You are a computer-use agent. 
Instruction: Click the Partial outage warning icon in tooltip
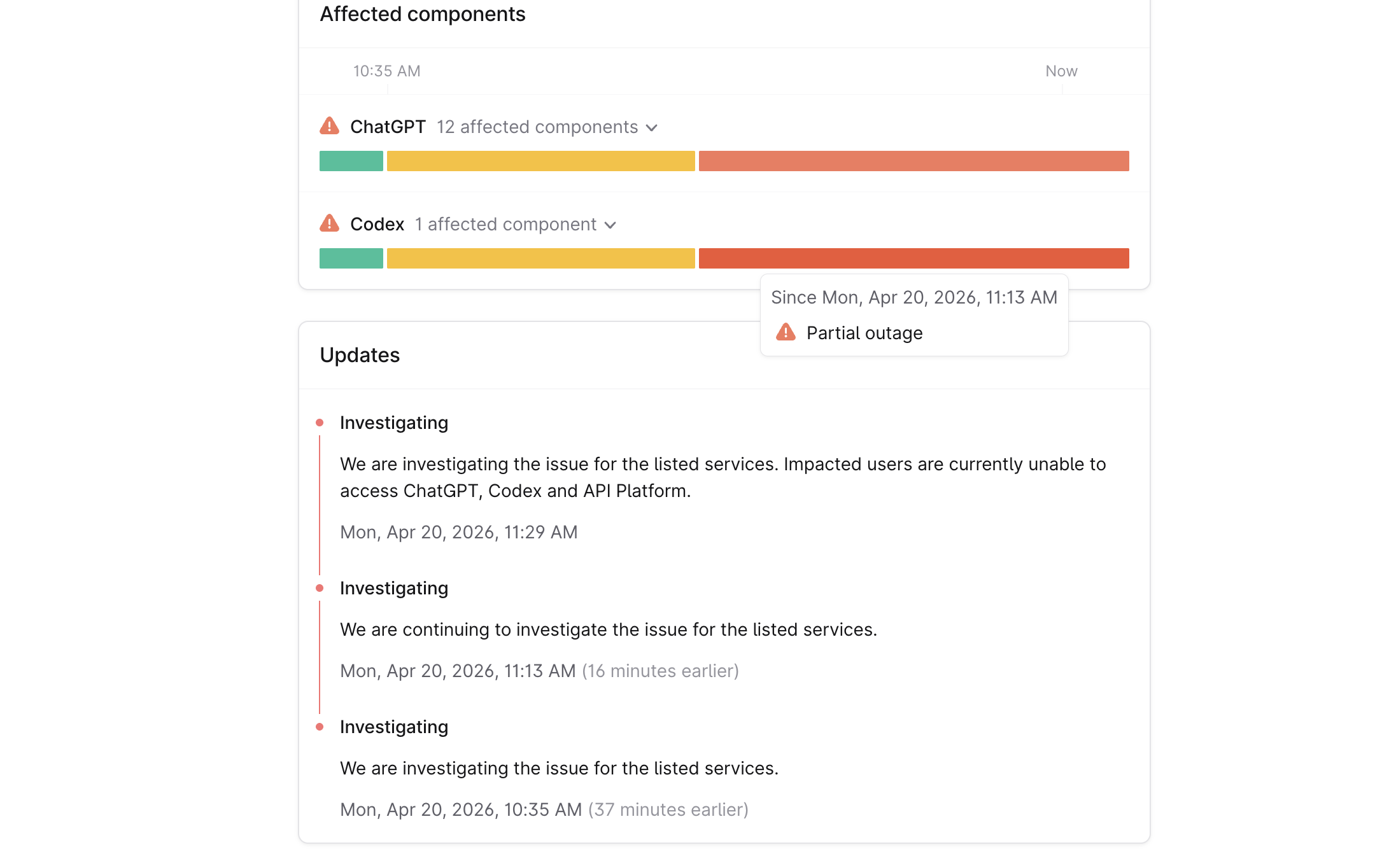(787, 332)
